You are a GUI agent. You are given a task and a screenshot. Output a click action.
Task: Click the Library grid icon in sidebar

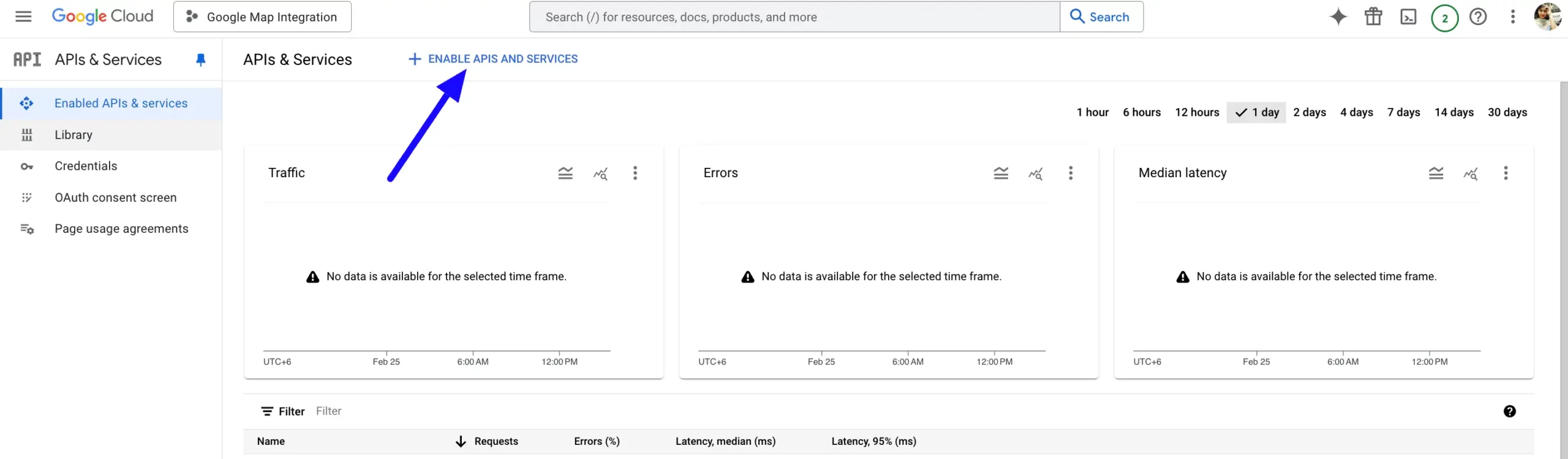[27, 135]
